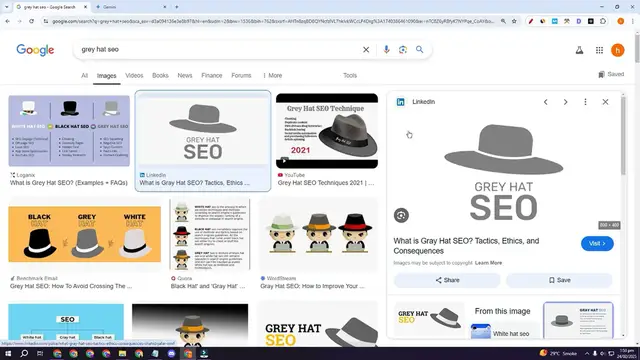Open the weather widget in the taskbar
Image resolution: width=640 pixels, height=360 pixels.
coord(558,353)
